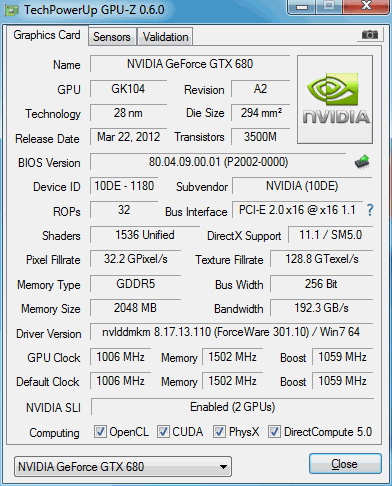Click the Name field NVIDIA GeForce GTX 680
Viewport: 392px width, 486px height.
coord(190,64)
